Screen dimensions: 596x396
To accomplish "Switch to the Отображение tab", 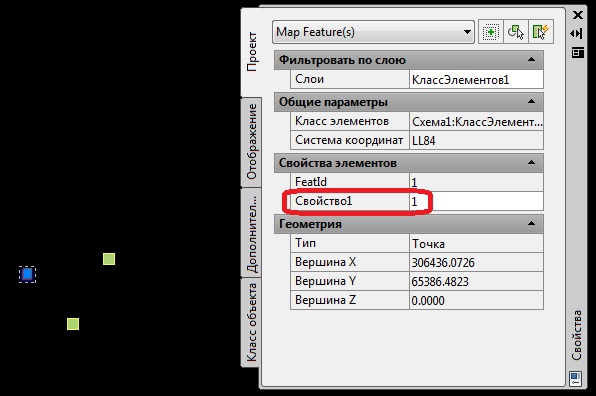I will (252, 142).
